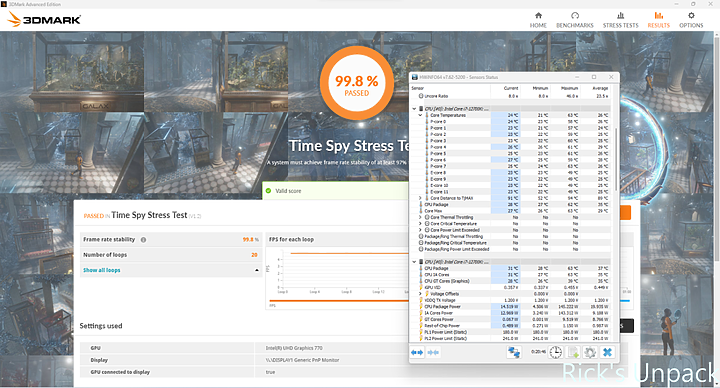Collapse the second CPU [#0] Intel Core group

click(x=414, y=262)
